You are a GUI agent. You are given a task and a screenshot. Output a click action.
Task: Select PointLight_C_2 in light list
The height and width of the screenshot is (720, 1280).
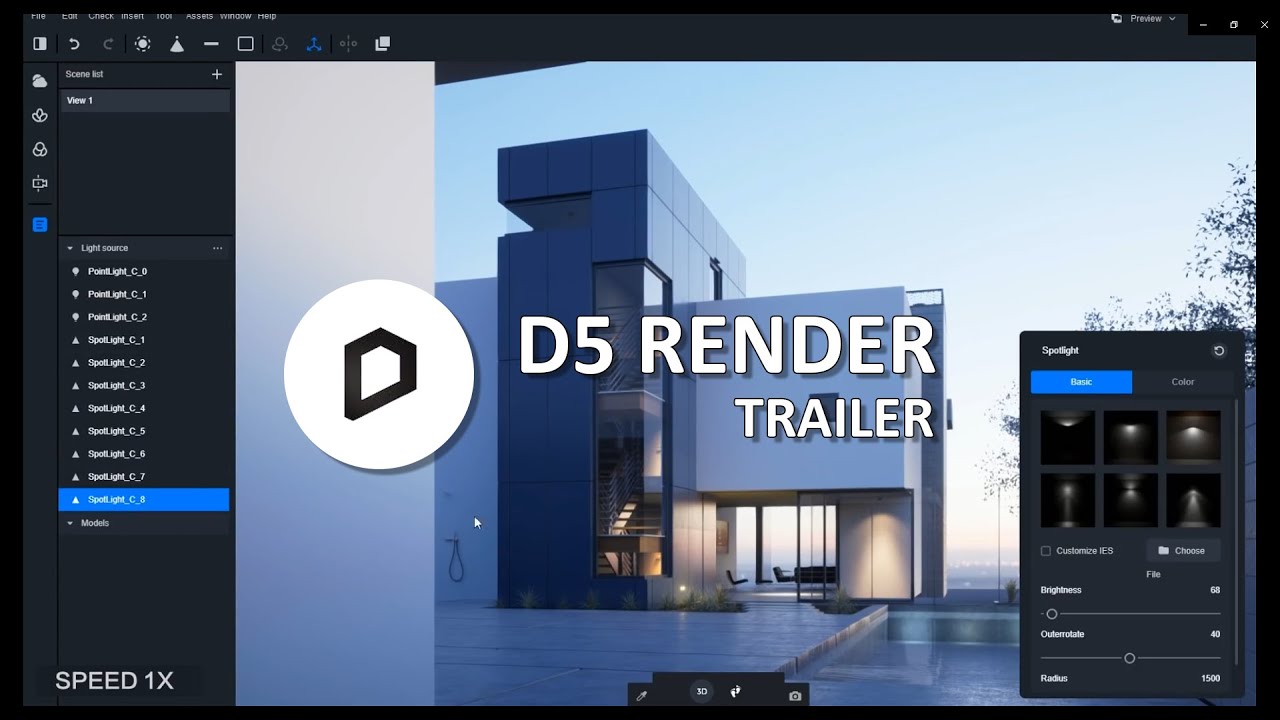(144, 317)
